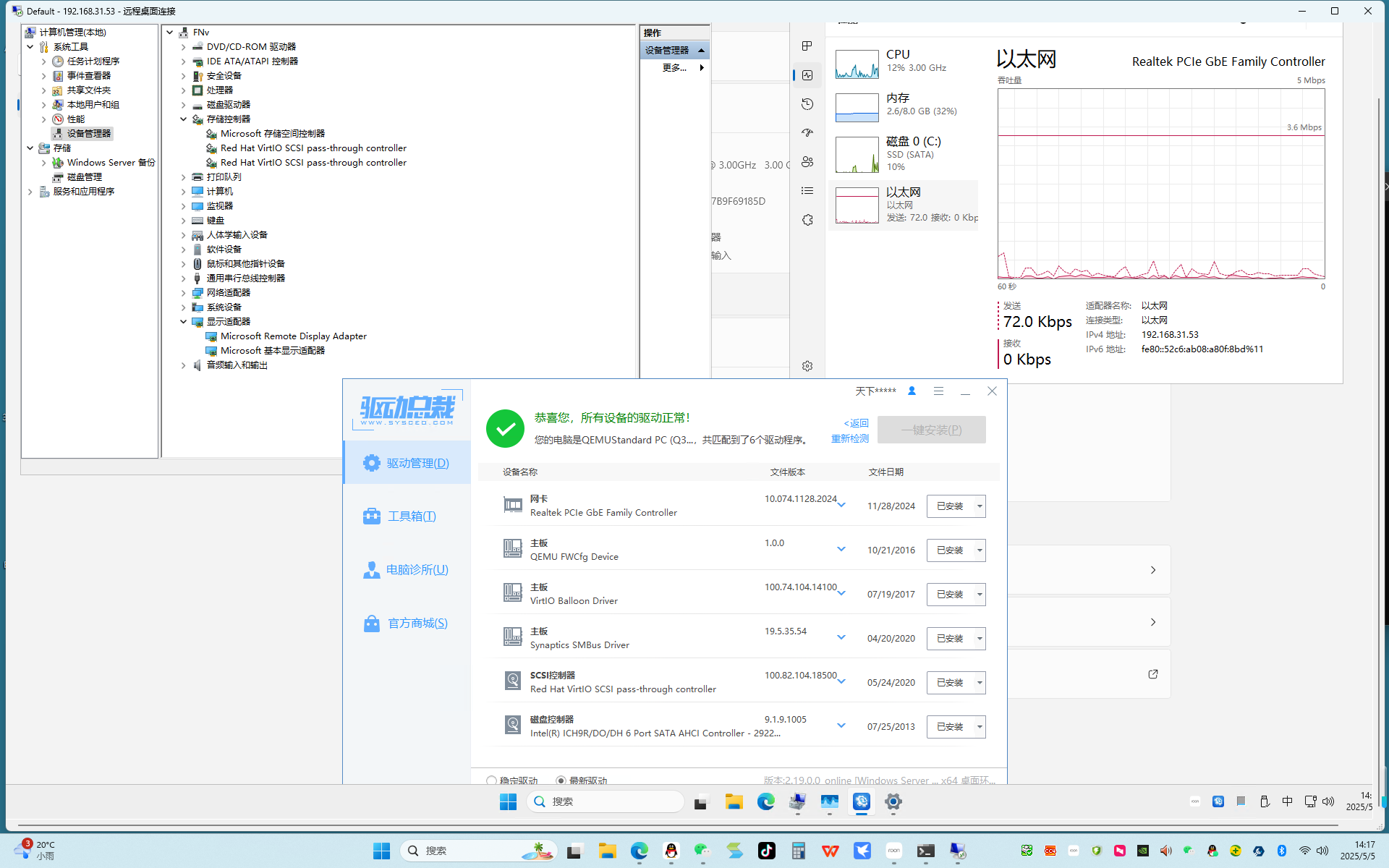Open Task Manager Services icon
This screenshot has width=1389, height=868.
(x=807, y=220)
